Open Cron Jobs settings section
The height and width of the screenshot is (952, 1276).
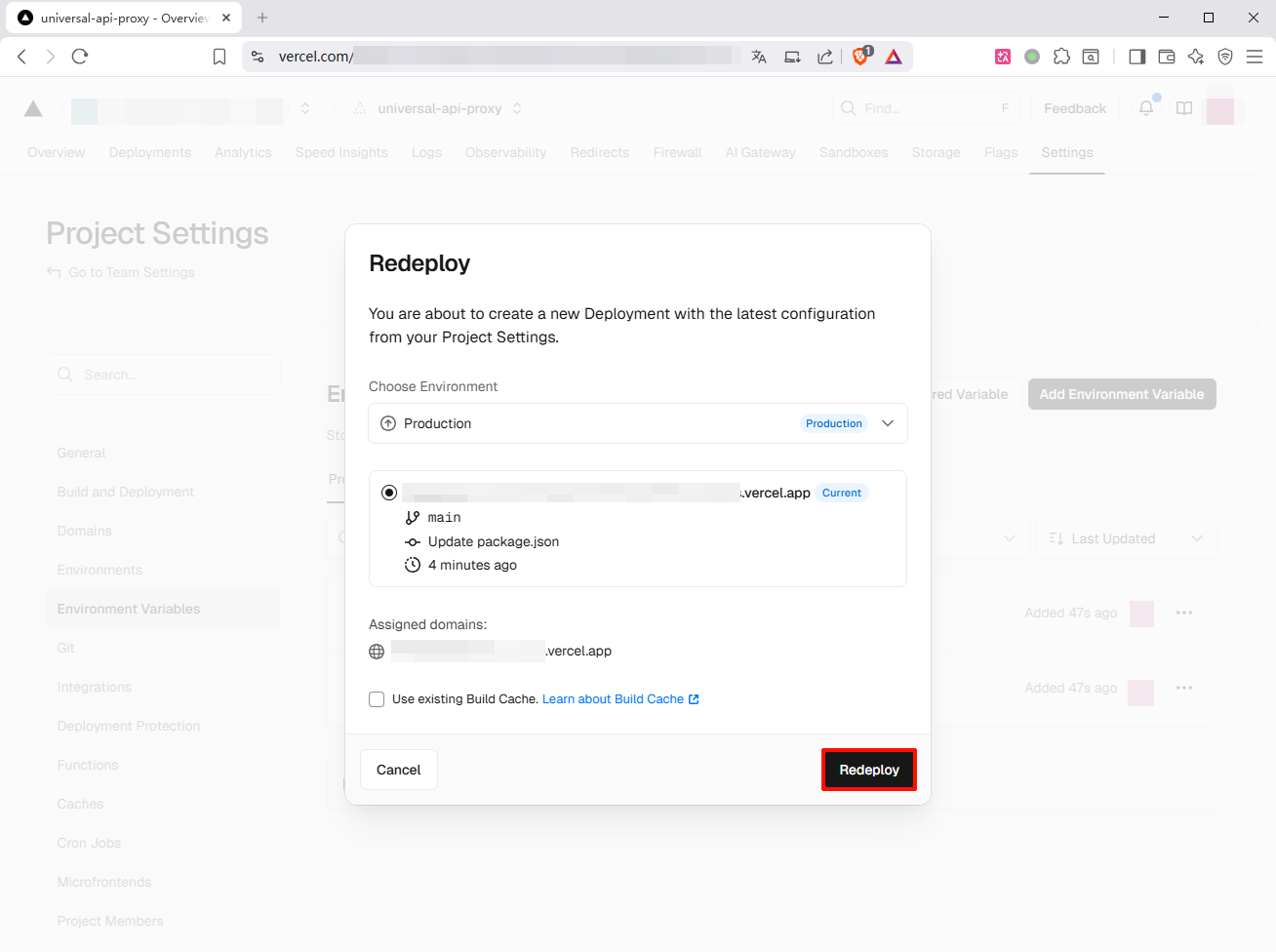[x=89, y=843]
